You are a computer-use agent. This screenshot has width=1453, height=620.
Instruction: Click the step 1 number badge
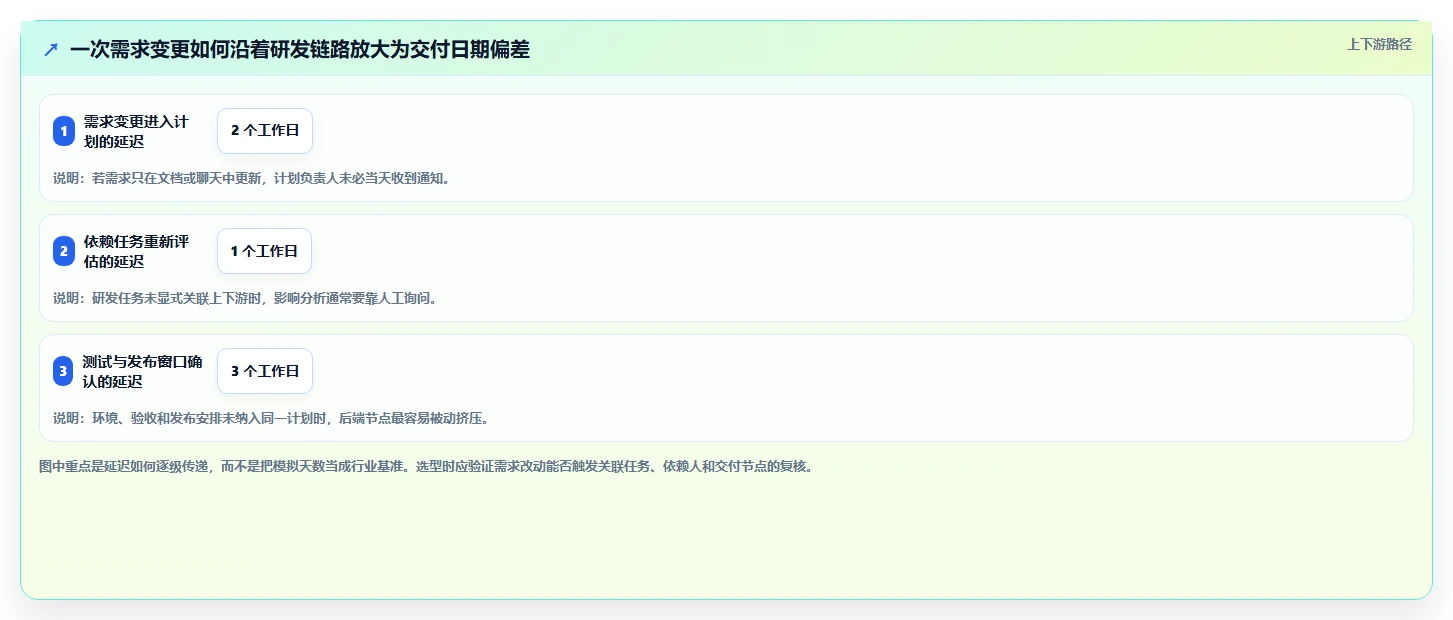click(x=64, y=131)
